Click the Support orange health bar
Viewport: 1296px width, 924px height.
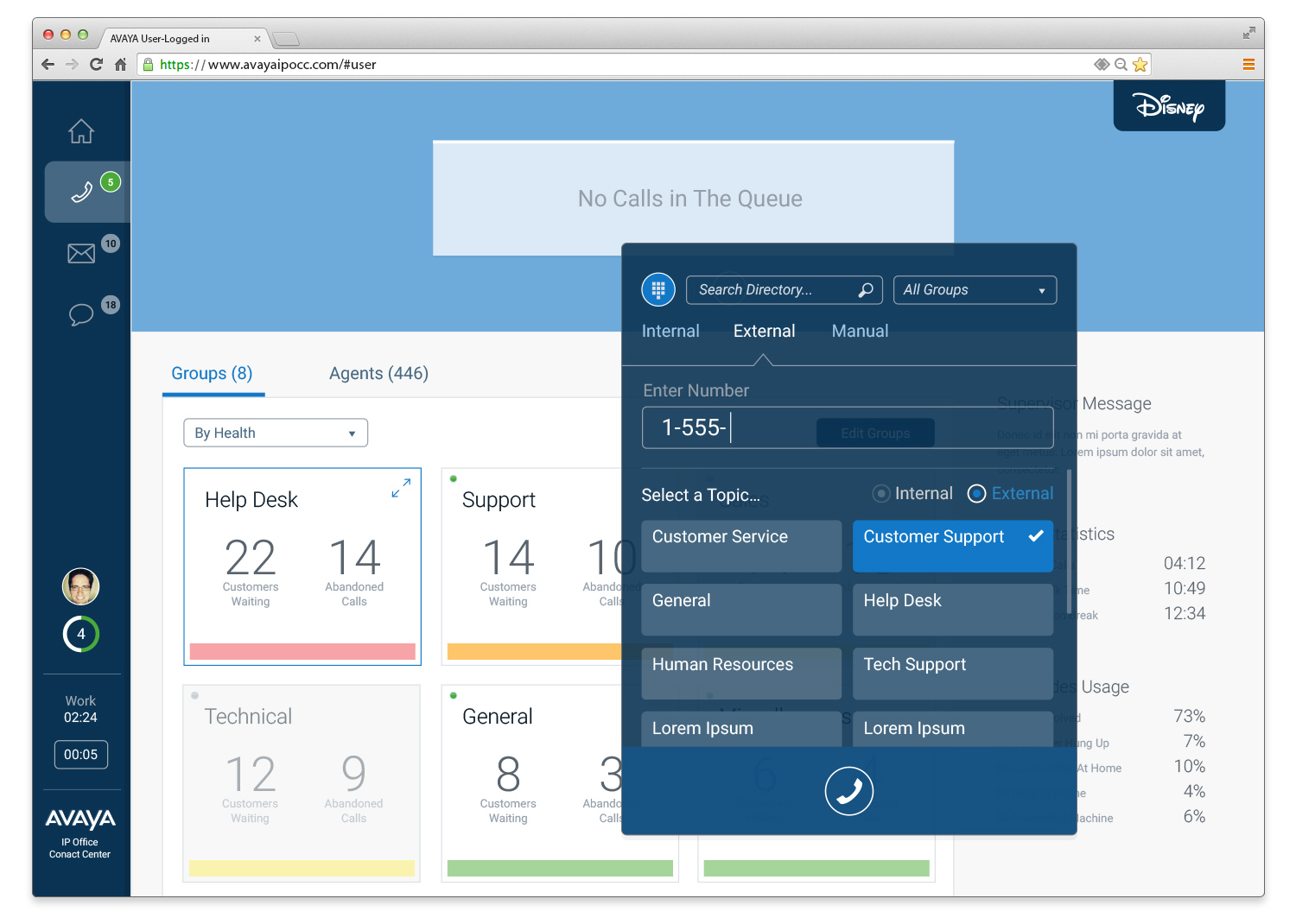tap(534, 652)
